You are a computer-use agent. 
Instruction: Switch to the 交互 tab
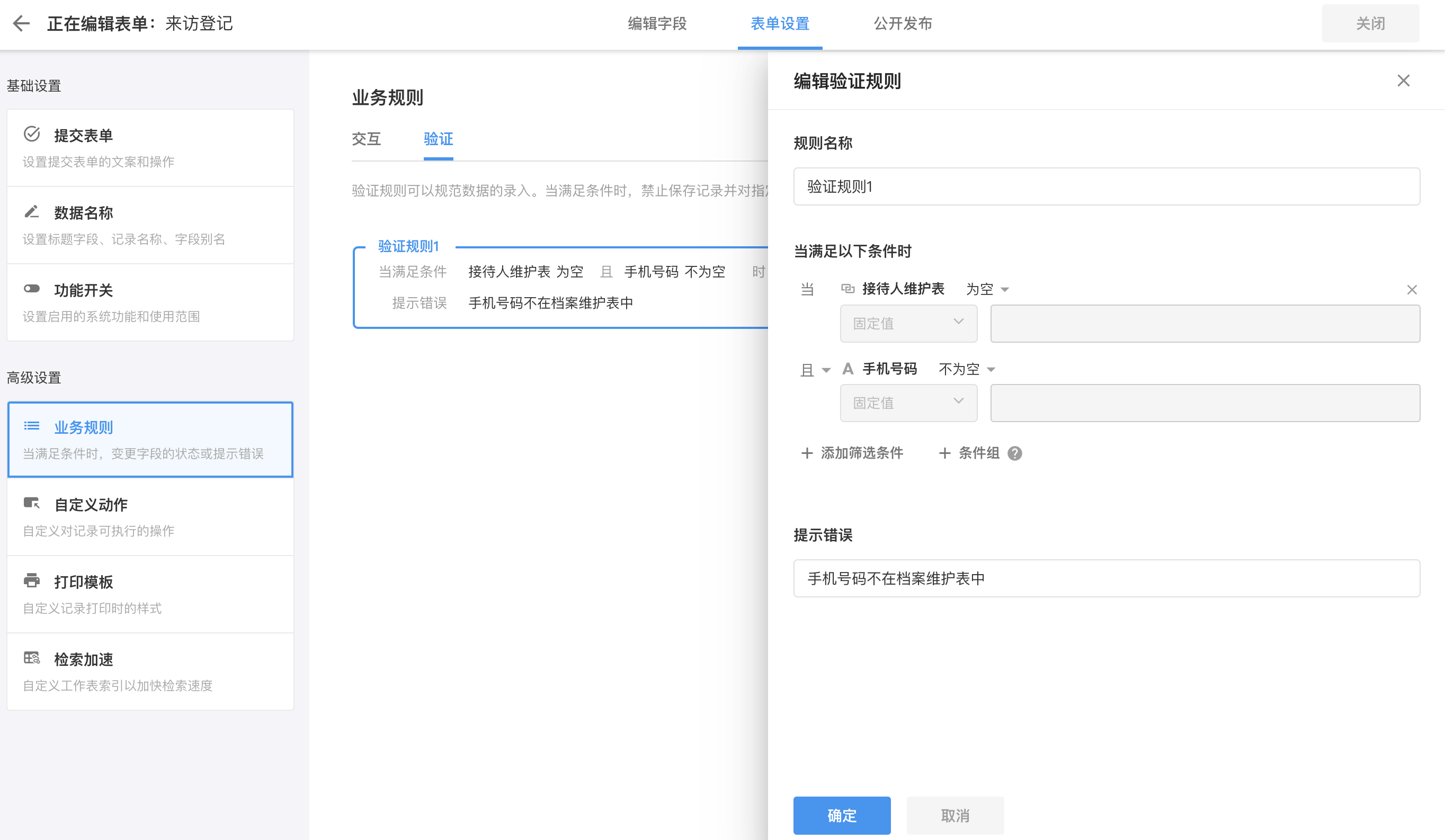[x=366, y=139]
